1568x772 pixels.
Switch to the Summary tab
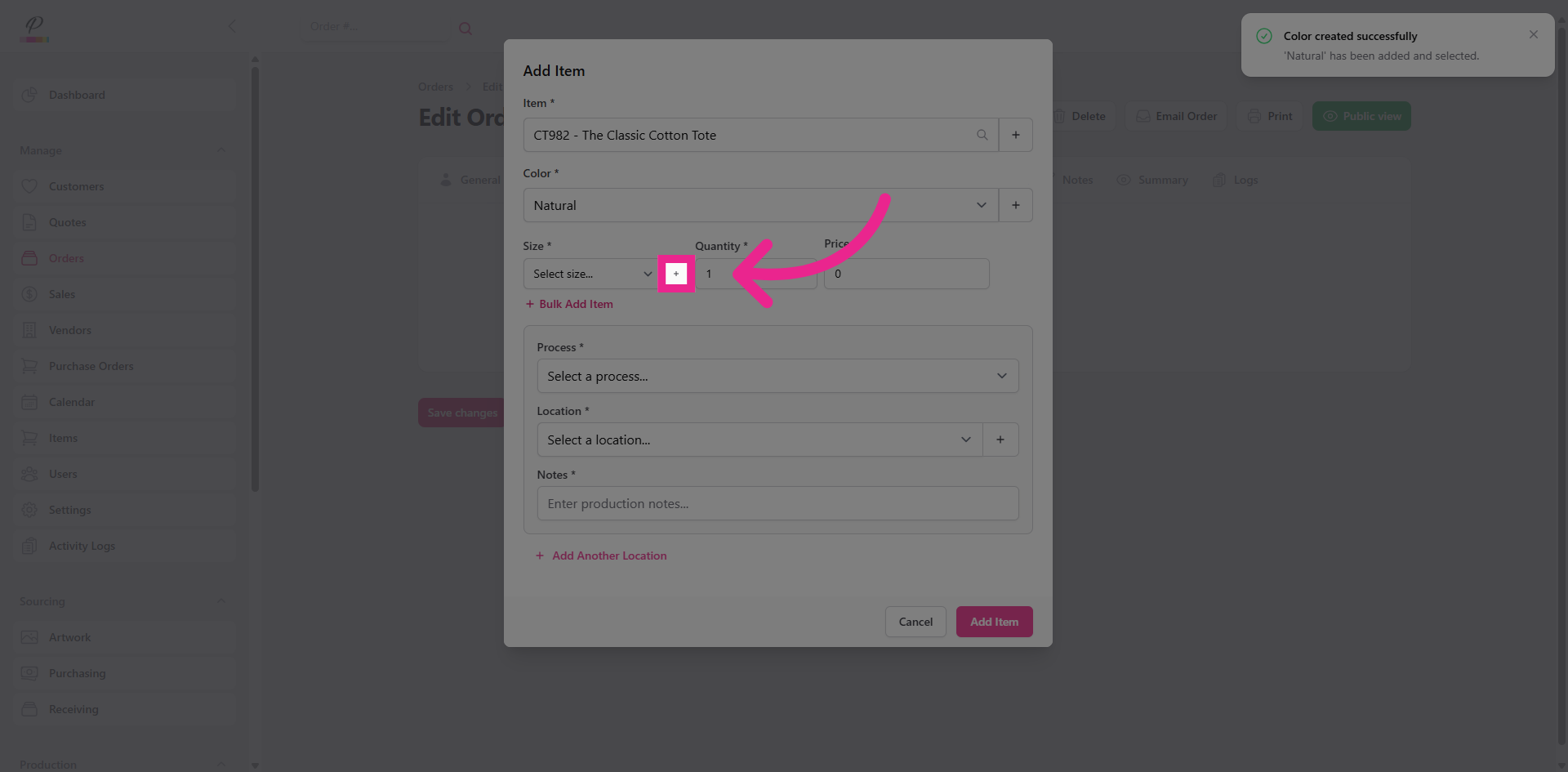coord(1162,180)
